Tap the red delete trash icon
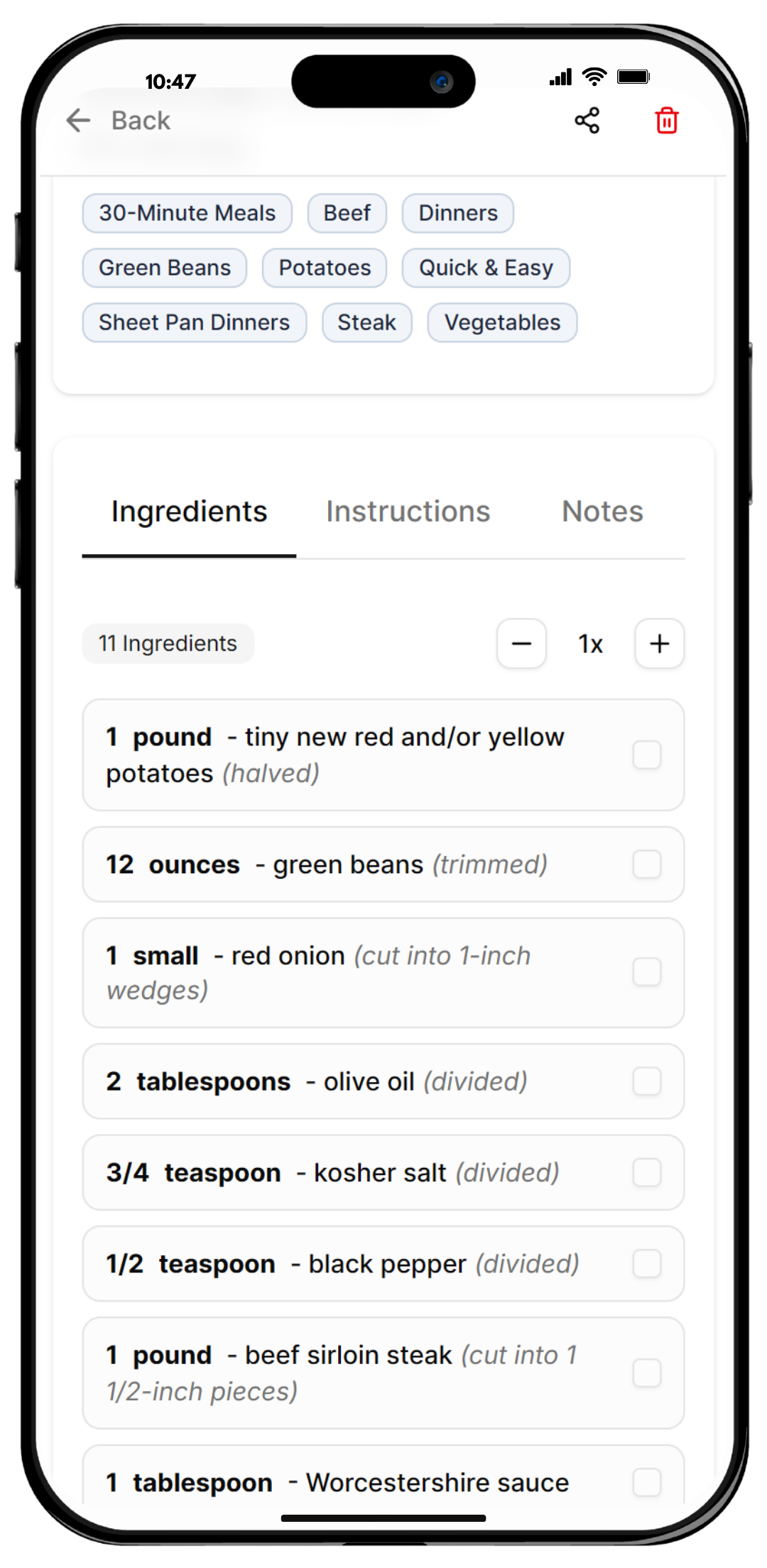Screen dimensions: 767x1568 tap(667, 121)
